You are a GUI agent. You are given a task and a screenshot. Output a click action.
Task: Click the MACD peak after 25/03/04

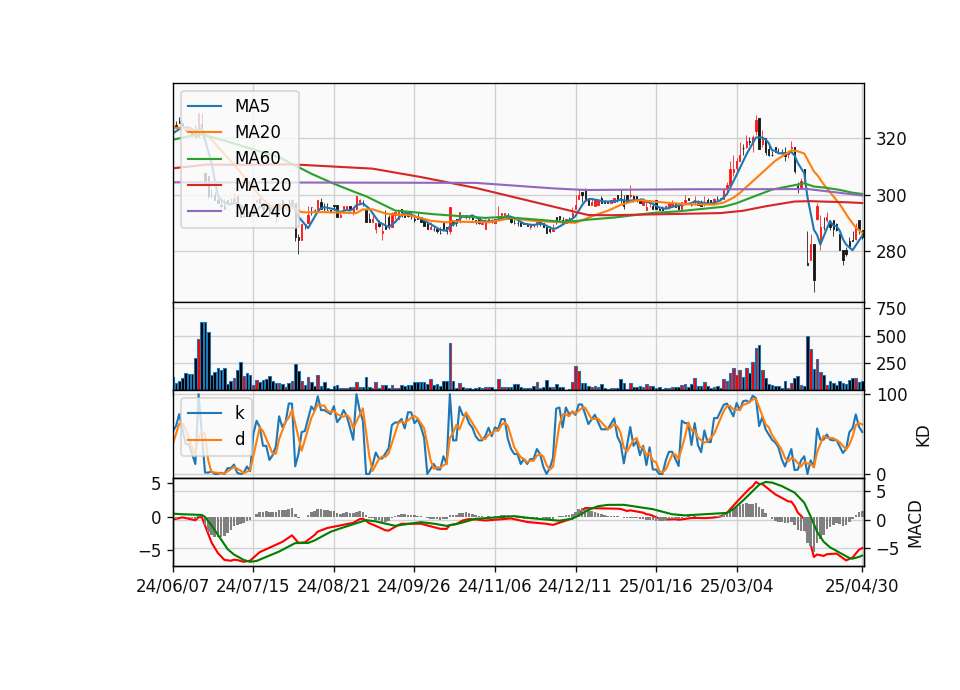point(757,482)
